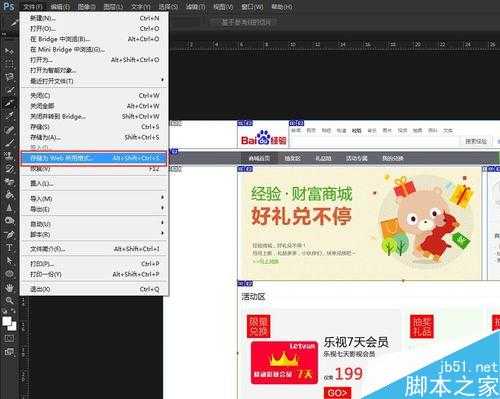This screenshot has width=500, height=399.
Task: Select the Brush tool
Action: point(9,143)
